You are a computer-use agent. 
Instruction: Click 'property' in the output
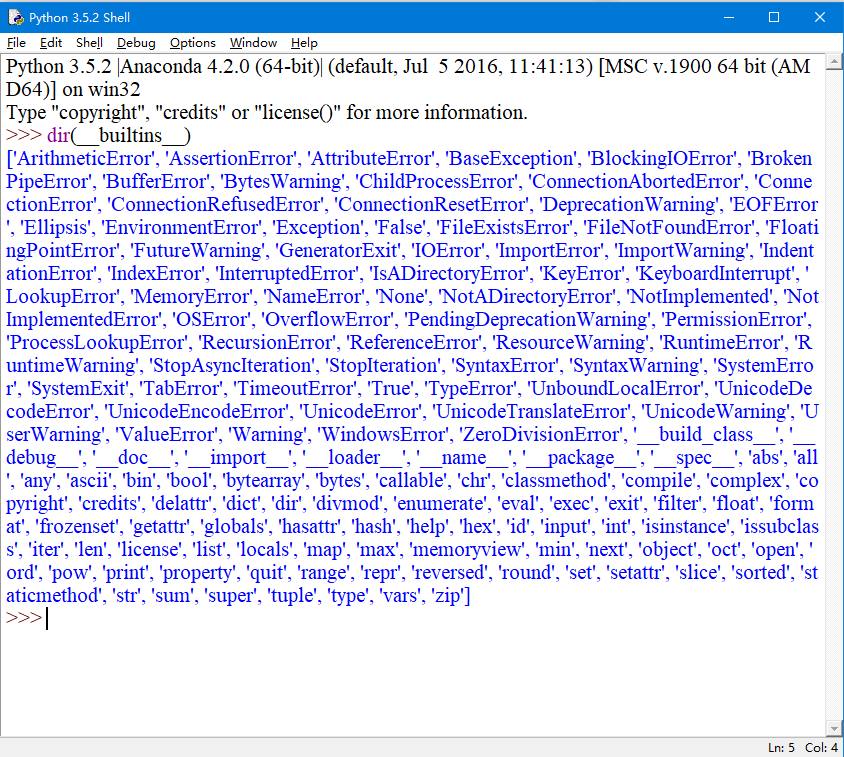pos(199,572)
